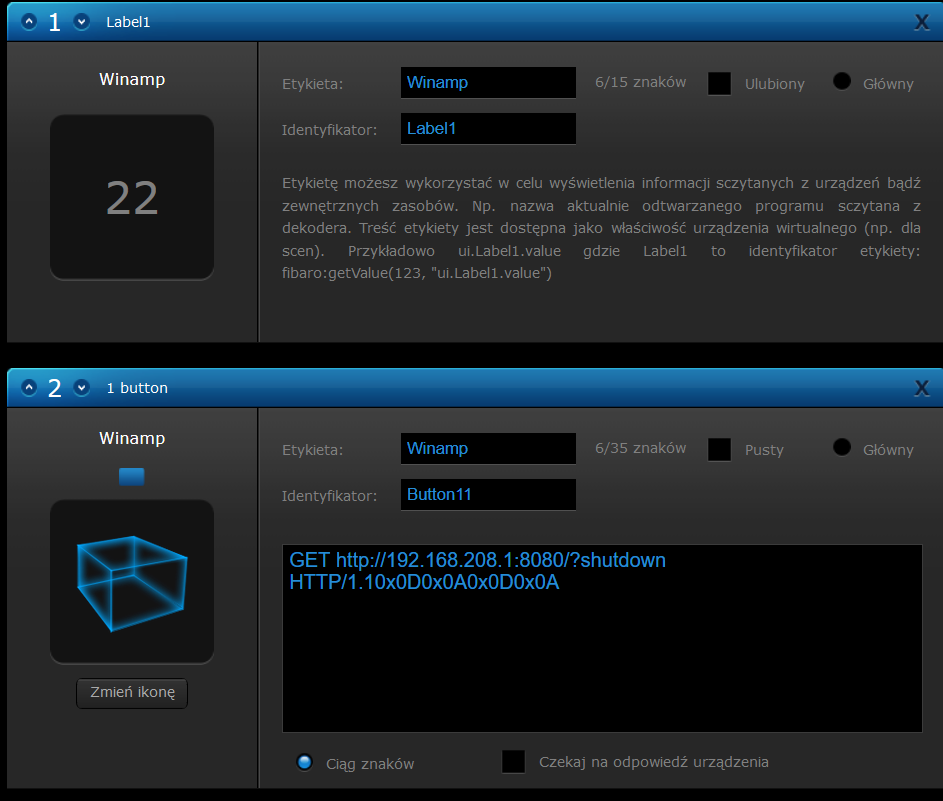Focus Etykieta field in 1 button panel
This screenshot has height=801, width=943.
(x=488, y=448)
